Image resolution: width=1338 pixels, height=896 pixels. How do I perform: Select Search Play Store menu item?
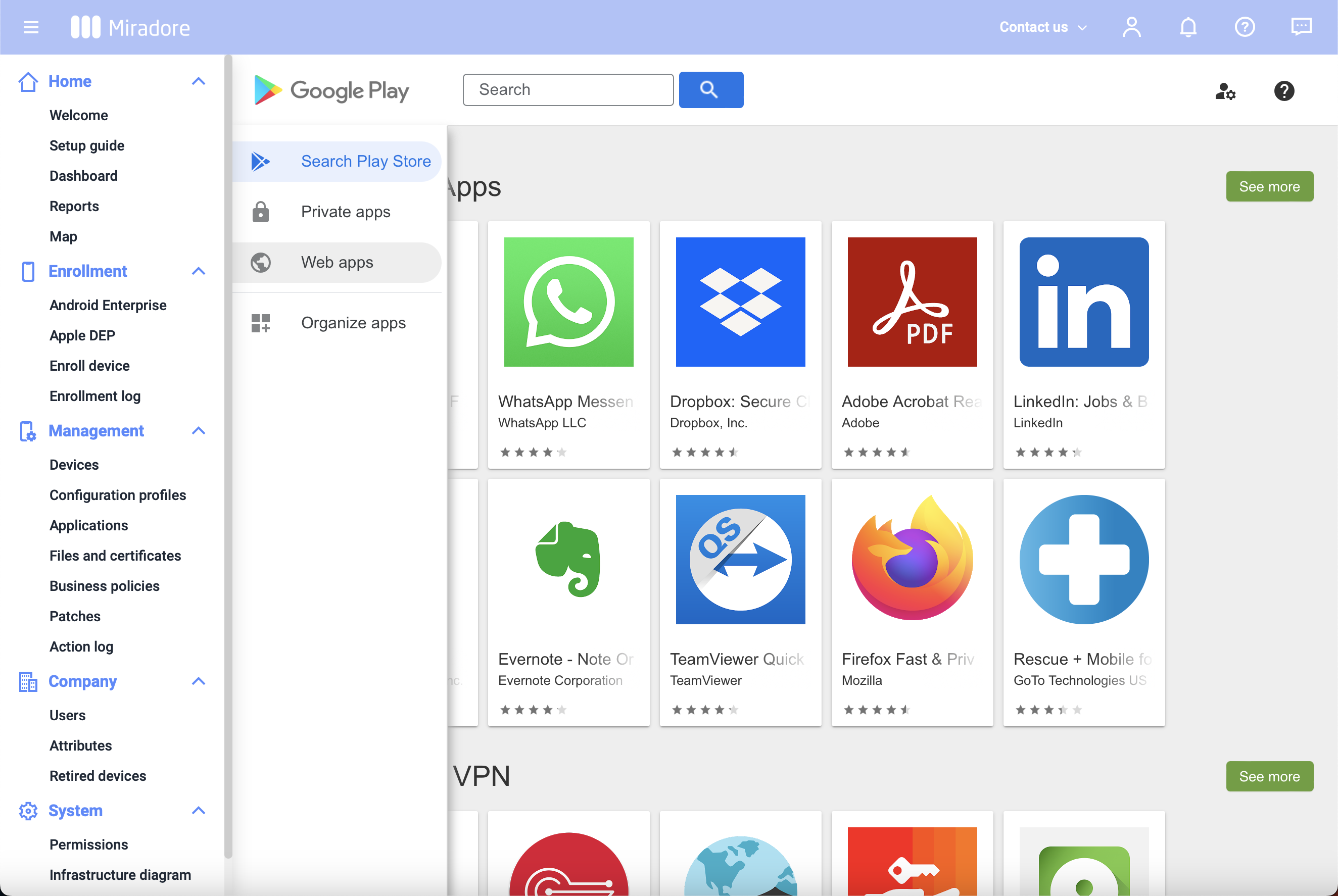tap(365, 161)
